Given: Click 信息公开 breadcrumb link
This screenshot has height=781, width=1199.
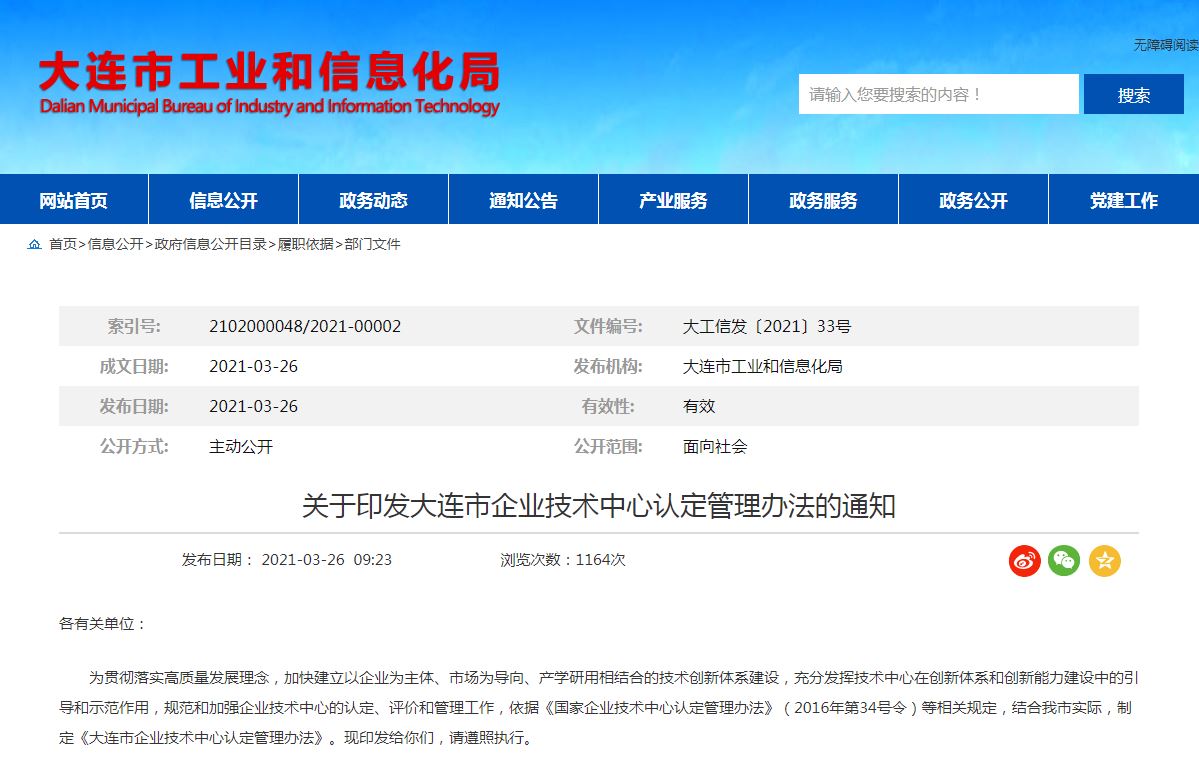Looking at the screenshot, I should pos(115,244).
